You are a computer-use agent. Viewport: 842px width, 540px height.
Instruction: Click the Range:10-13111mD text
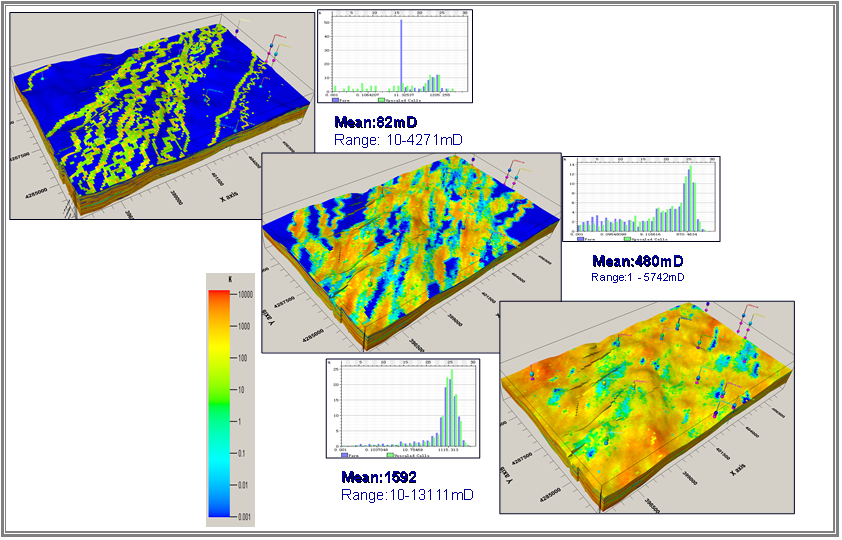coord(406,495)
